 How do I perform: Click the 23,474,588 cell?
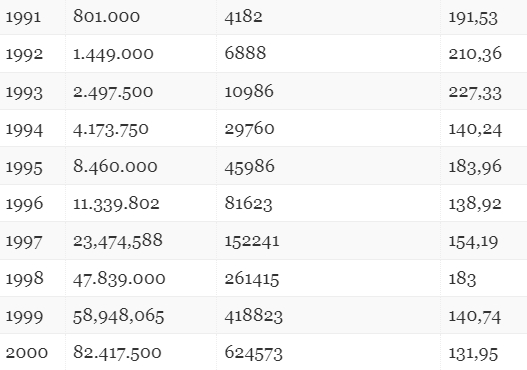(118, 241)
